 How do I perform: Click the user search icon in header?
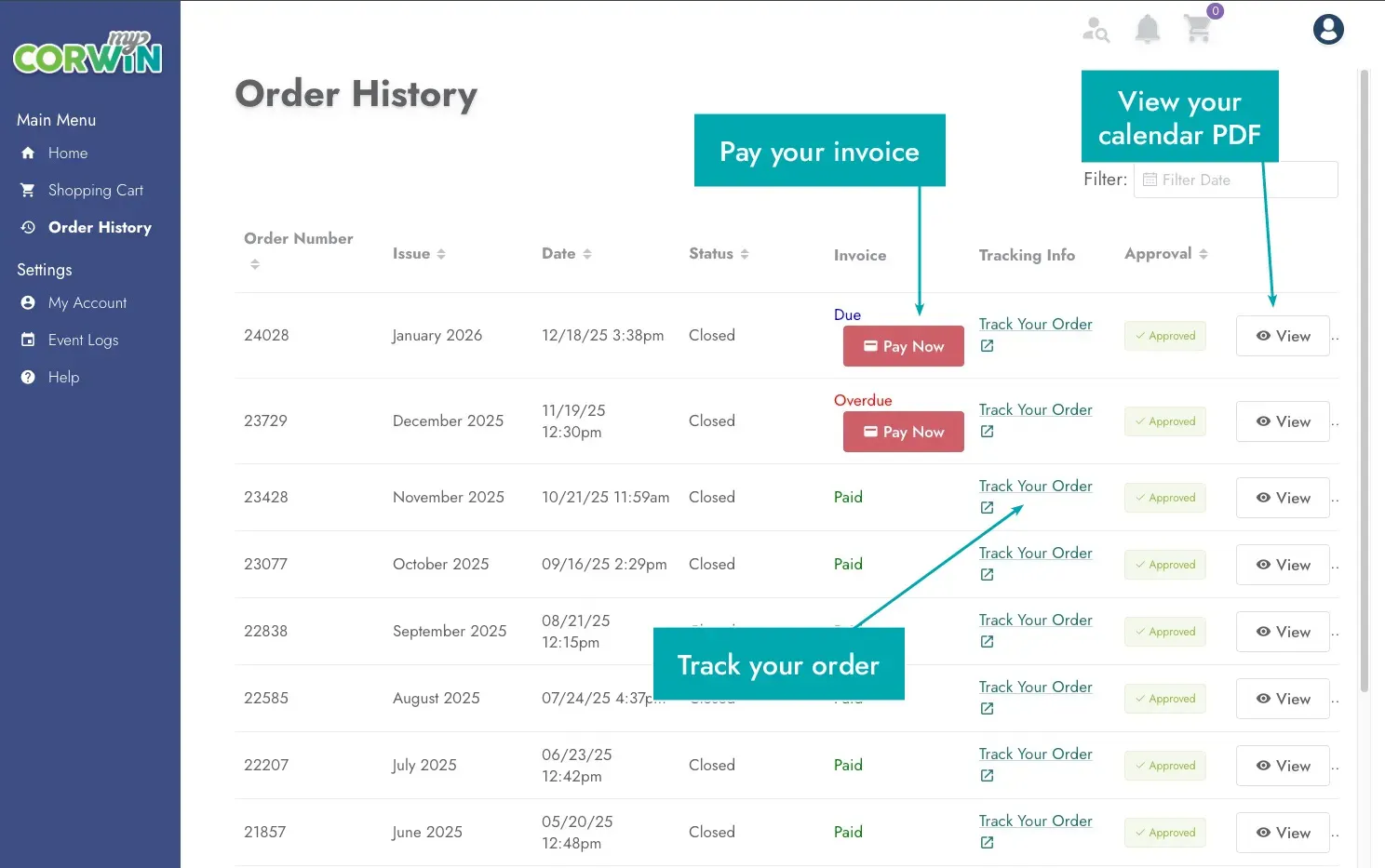pyautogui.click(x=1096, y=30)
